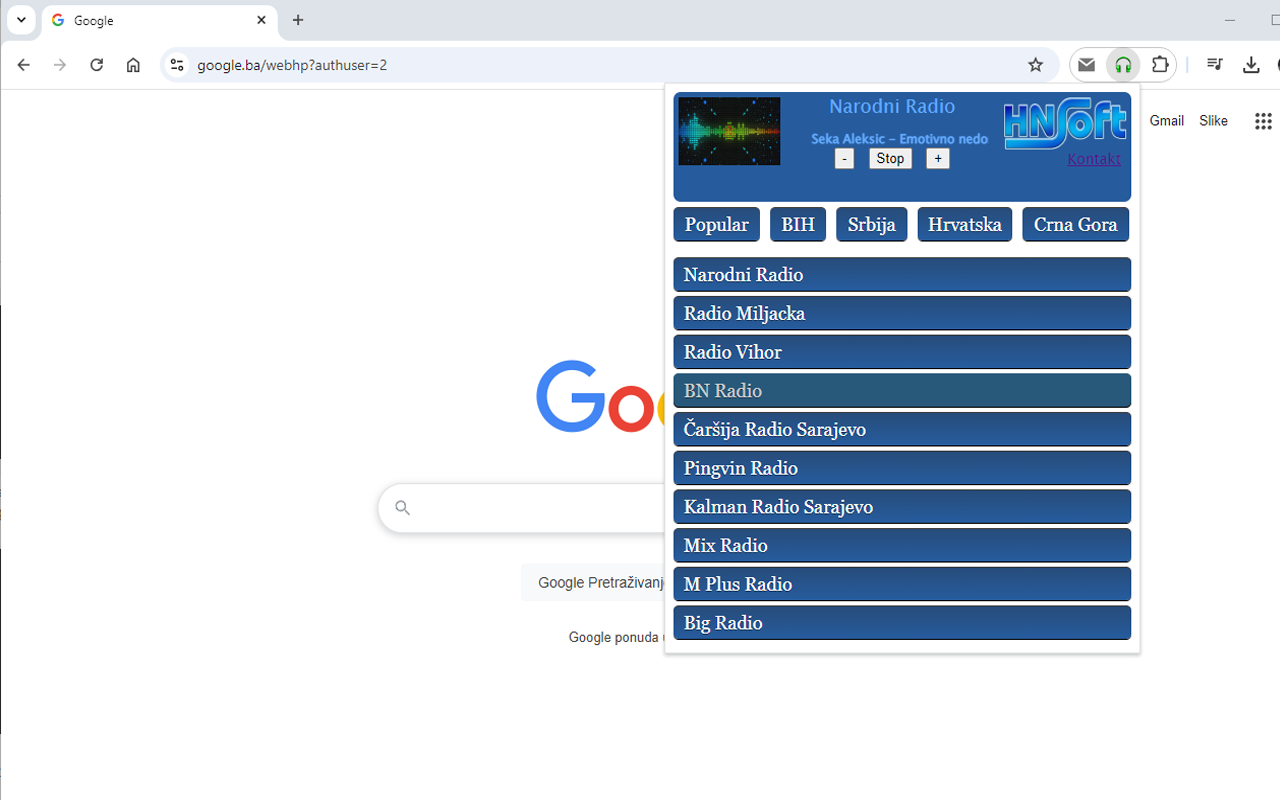The image size is (1280, 800).
Task: Play Čaršija Radio Sarajevo station
Action: click(902, 429)
